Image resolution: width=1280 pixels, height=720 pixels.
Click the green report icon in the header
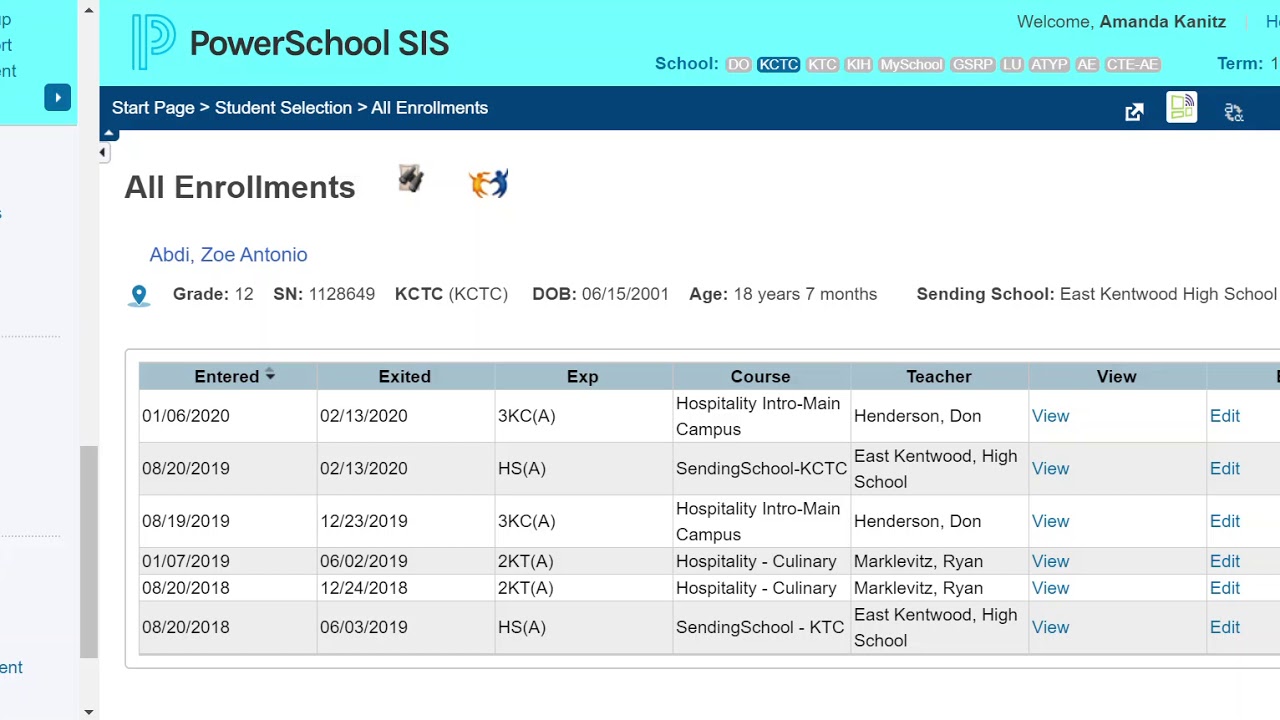(x=1182, y=107)
